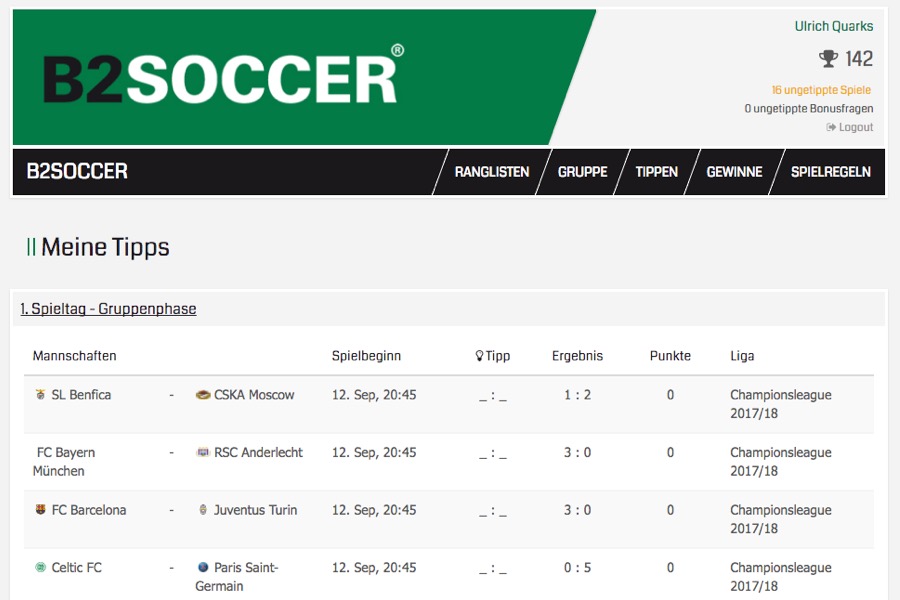Screen dimensions: 900x600
Task: Open the Ranglisten menu item
Action: (492, 172)
